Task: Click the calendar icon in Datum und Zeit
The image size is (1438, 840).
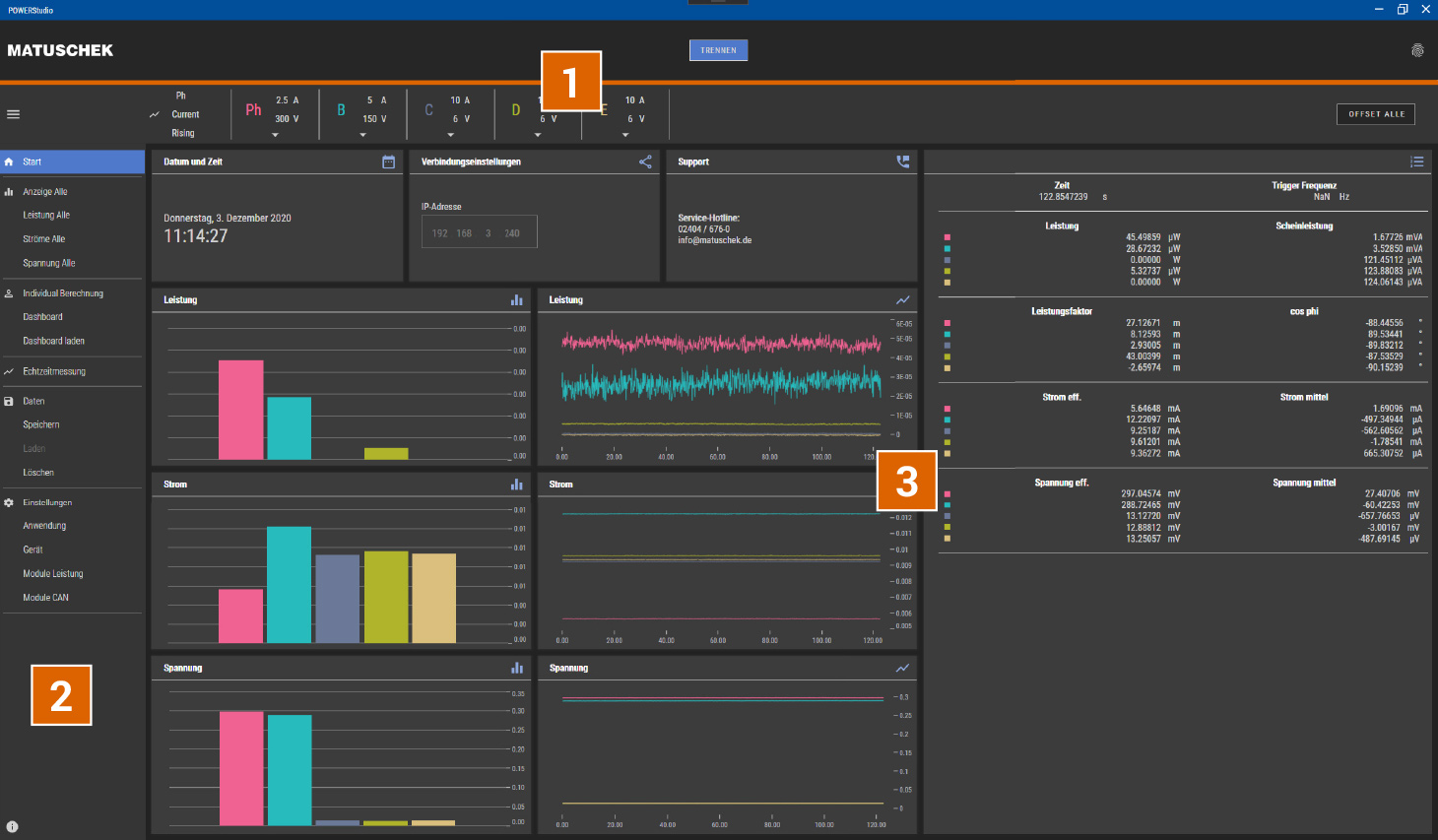Action: coord(389,162)
